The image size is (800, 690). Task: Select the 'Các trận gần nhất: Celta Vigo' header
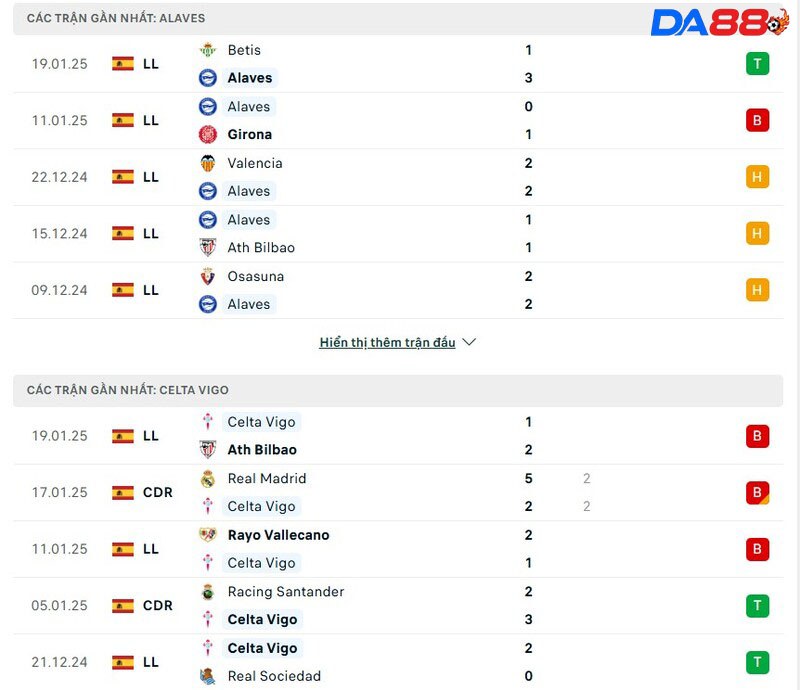[x=128, y=390]
